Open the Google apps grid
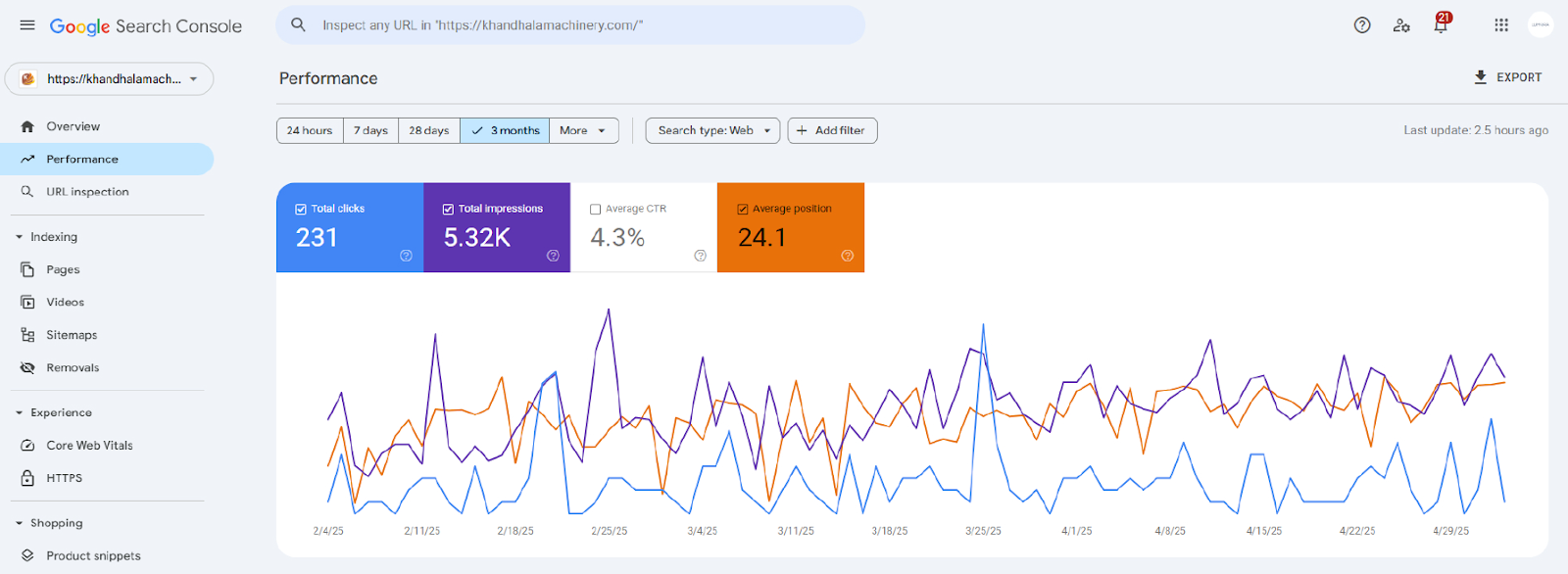This screenshot has width=1568, height=574. (1501, 25)
